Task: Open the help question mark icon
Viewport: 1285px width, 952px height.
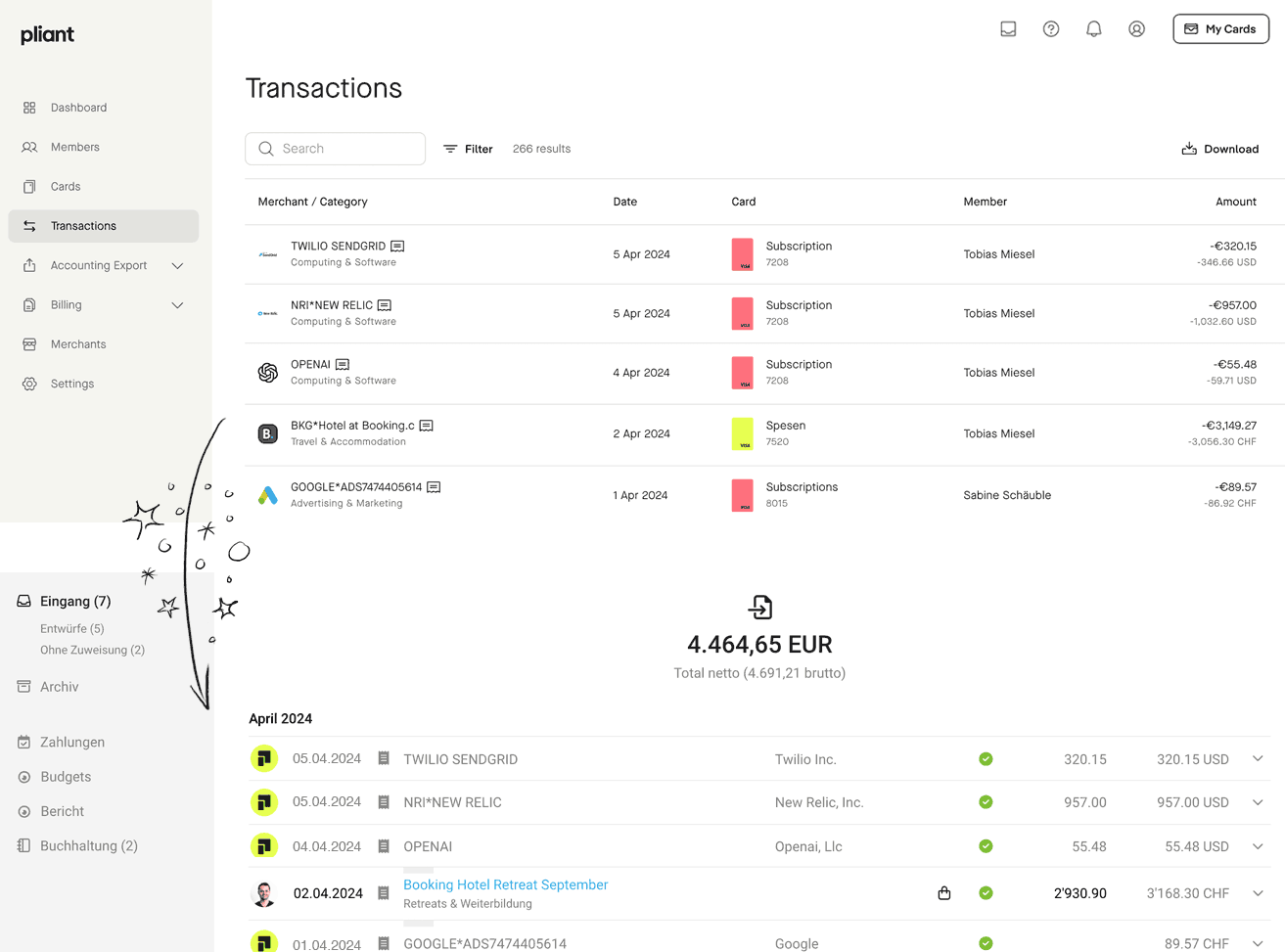Action: click(1051, 29)
